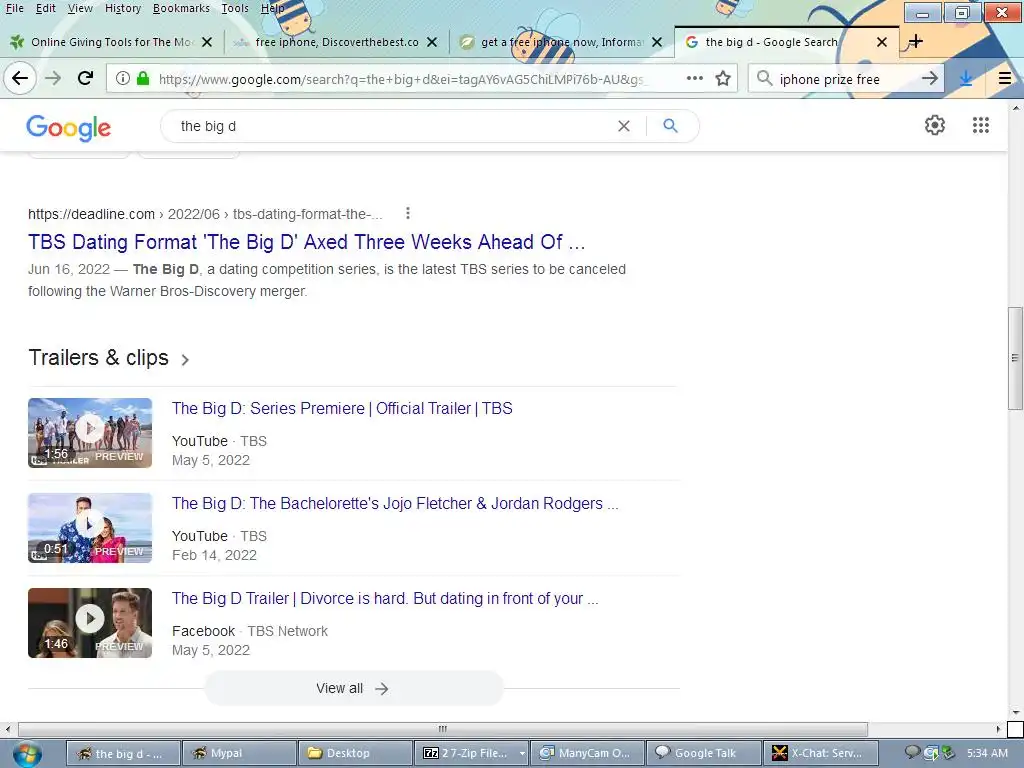Image resolution: width=1024 pixels, height=768 pixels.
Task: Expand Trailers & clips chevron
Action: 185,360
